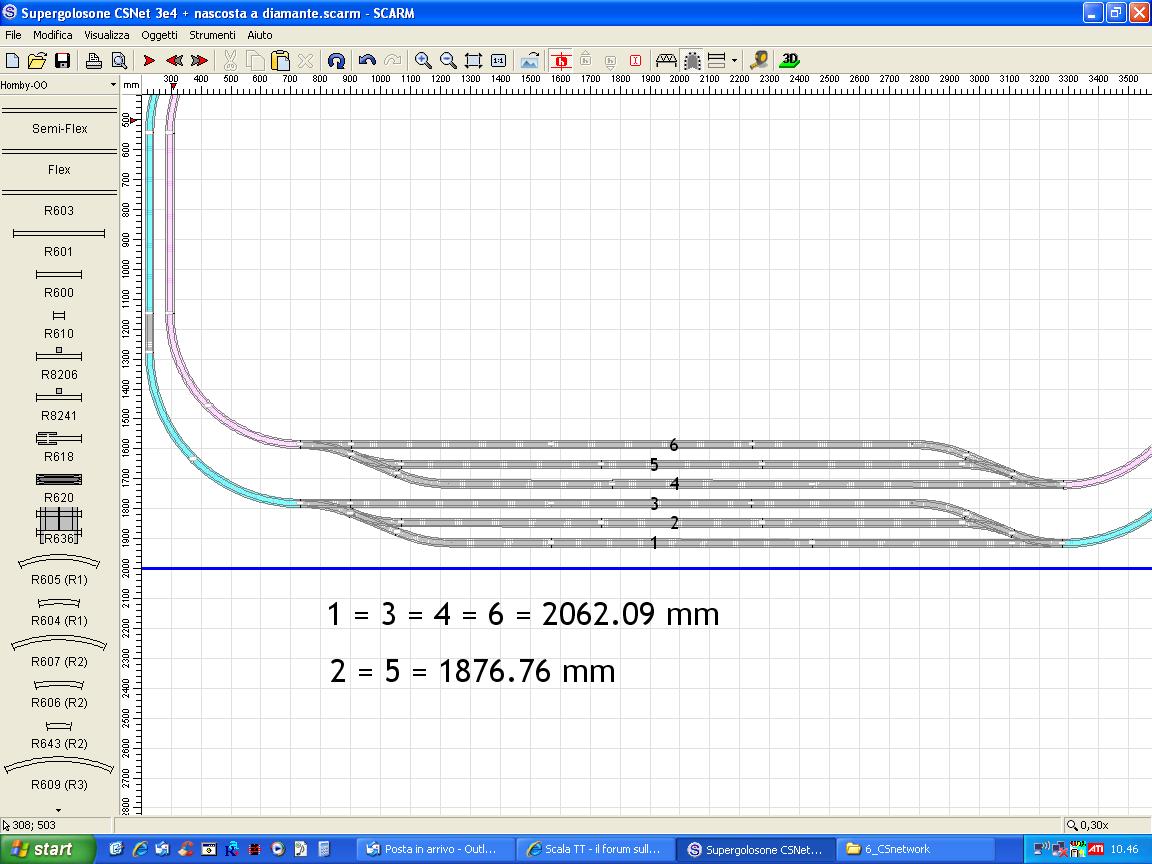The height and width of the screenshot is (864, 1152).
Task: Switch to Posta in arrivo Outlook taskbar button
Action: (x=433, y=849)
